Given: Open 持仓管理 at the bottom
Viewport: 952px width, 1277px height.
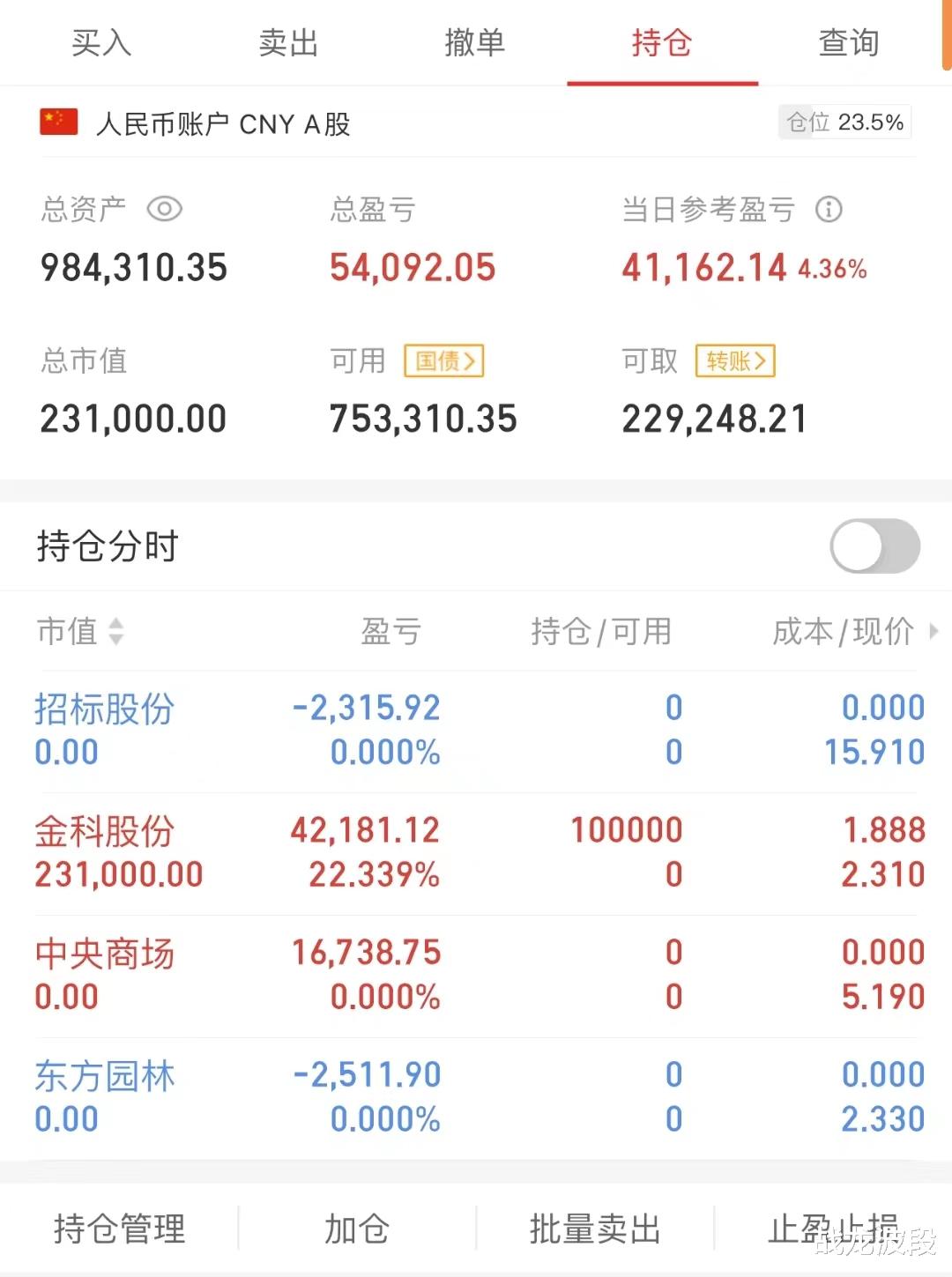Looking at the screenshot, I should click(x=119, y=1229).
